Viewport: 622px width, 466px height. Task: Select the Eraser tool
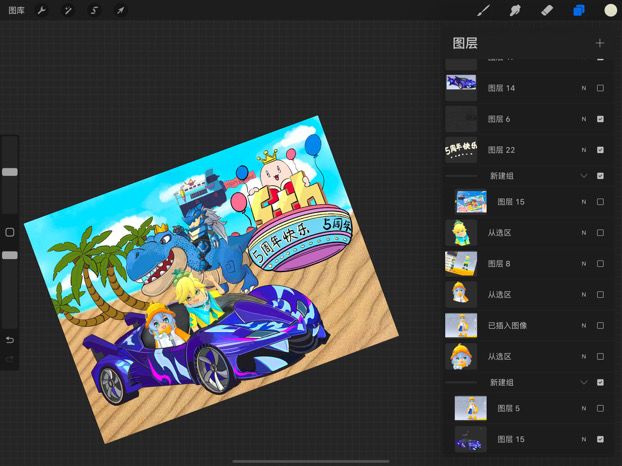click(547, 10)
